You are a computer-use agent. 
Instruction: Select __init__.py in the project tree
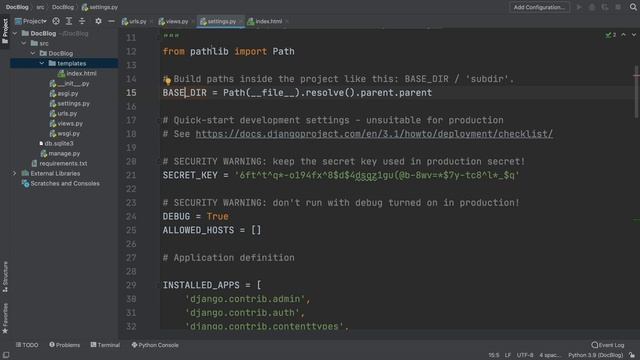[x=69, y=83]
